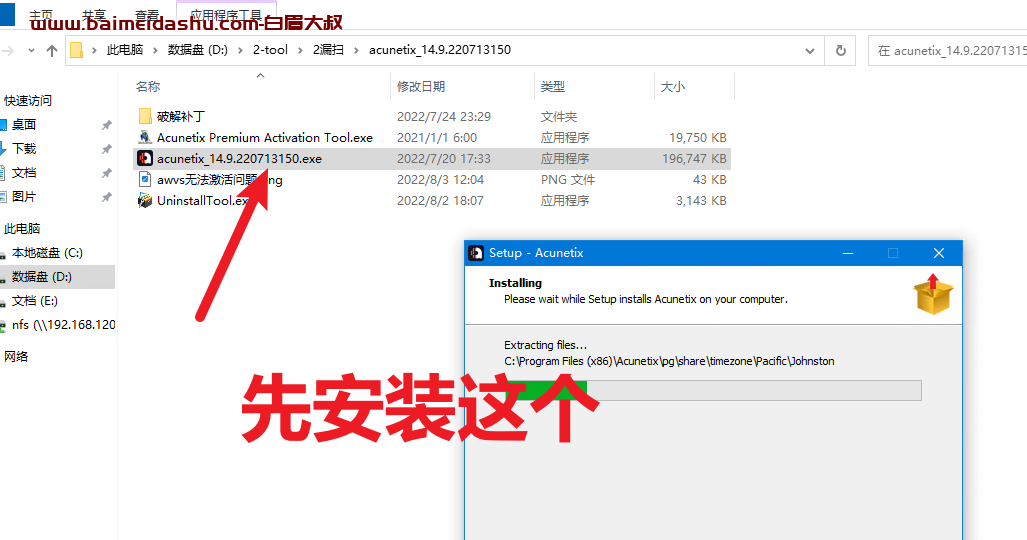Screen dimensions: 1027x540
Task: Select the awvs PNG file icon
Action: coord(145,180)
